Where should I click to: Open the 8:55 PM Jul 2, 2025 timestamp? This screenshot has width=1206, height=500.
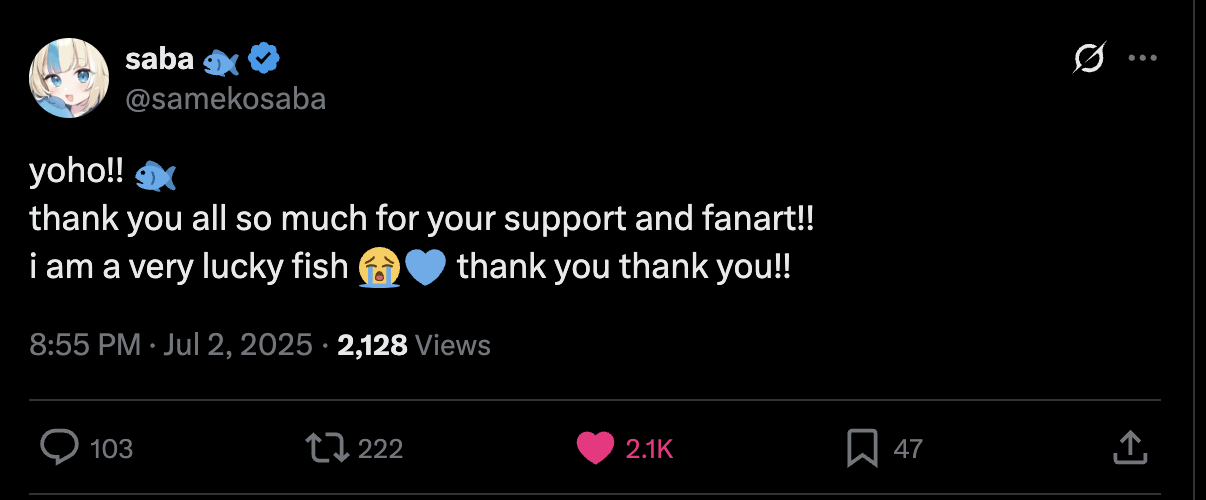click(x=171, y=345)
